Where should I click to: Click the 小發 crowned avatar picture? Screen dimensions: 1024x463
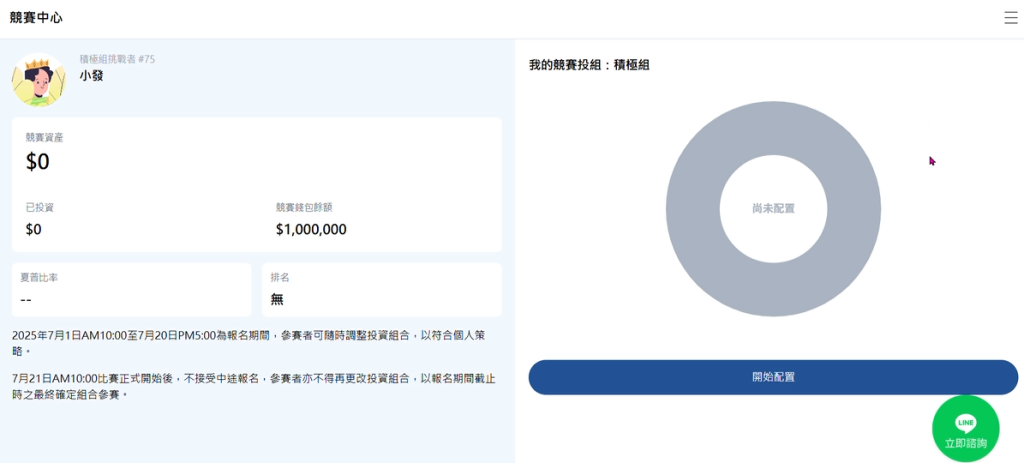39,80
